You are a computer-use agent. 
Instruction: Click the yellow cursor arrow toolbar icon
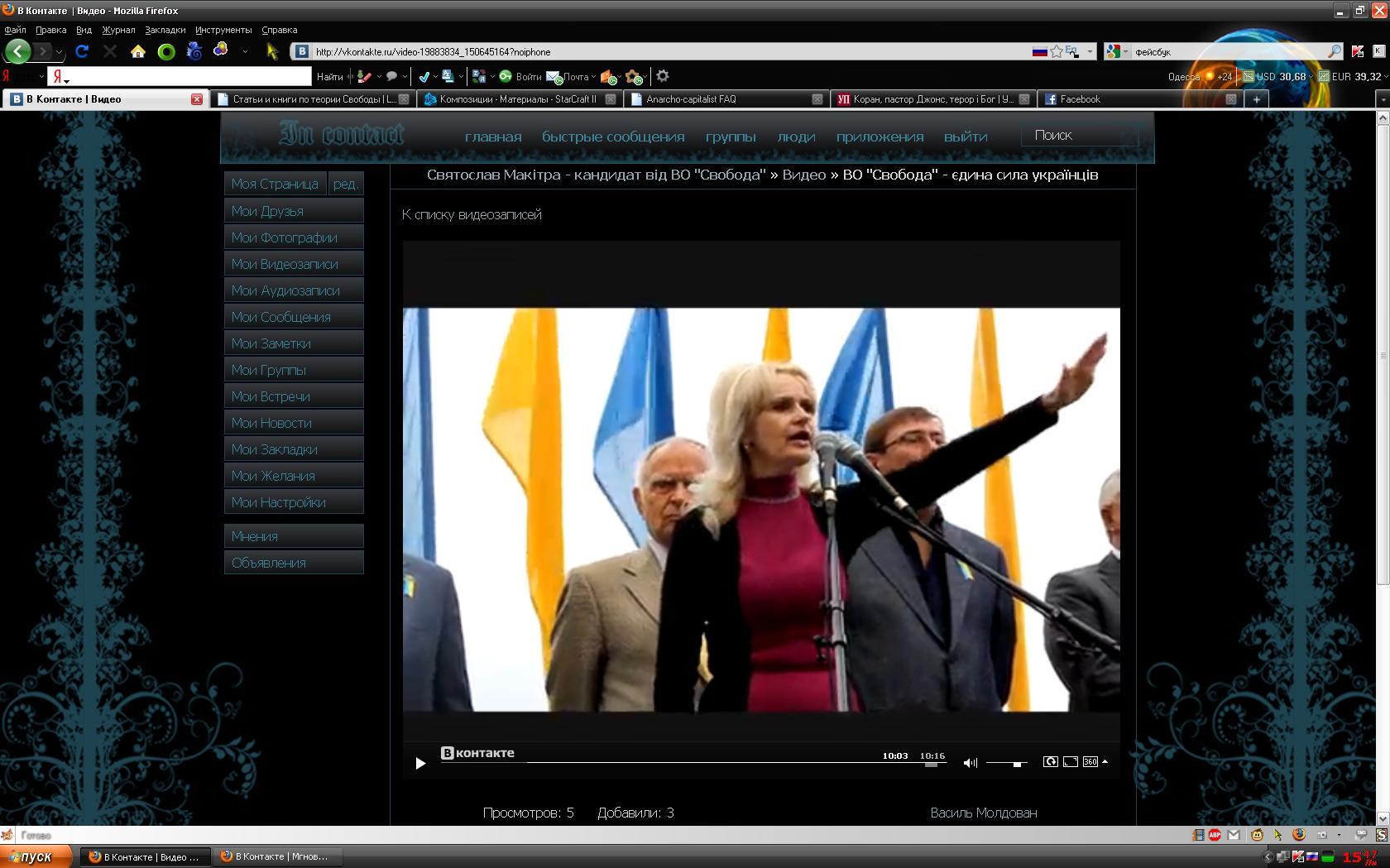point(272,51)
